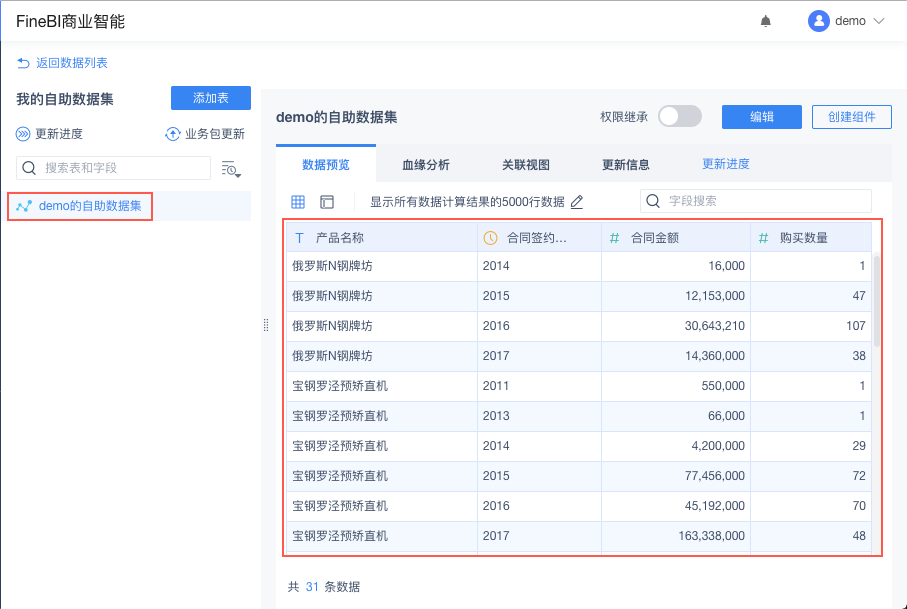This screenshot has width=907, height=609.
Task: Open the 关联视图 tab
Action: pyautogui.click(x=525, y=165)
